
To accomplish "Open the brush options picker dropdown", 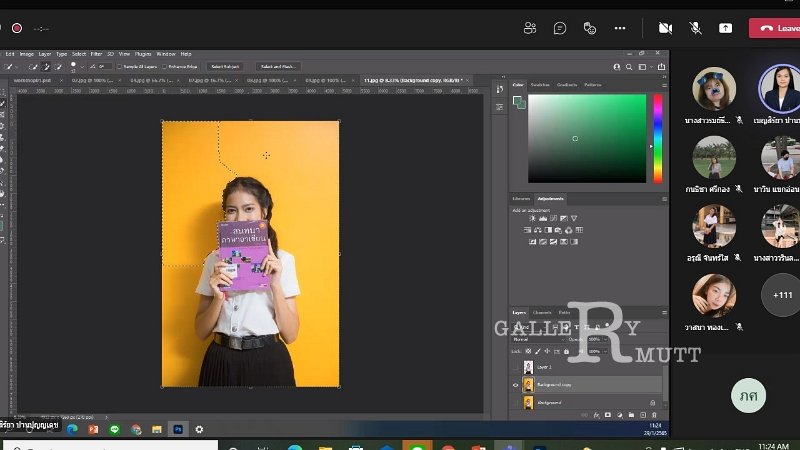I will [82, 67].
